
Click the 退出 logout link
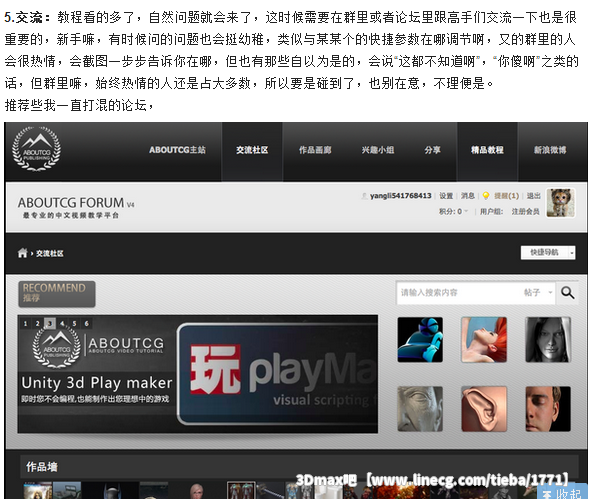[533, 196]
